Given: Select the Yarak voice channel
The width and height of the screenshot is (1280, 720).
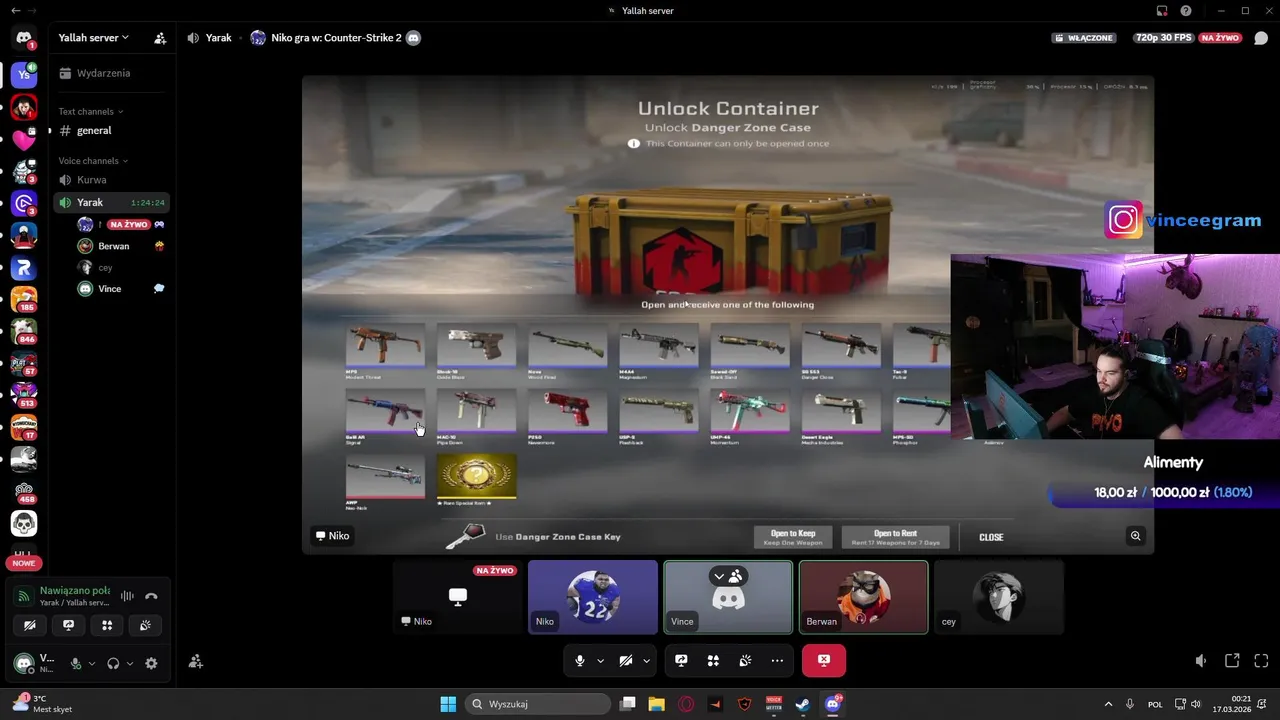Looking at the screenshot, I should coord(111,202).
